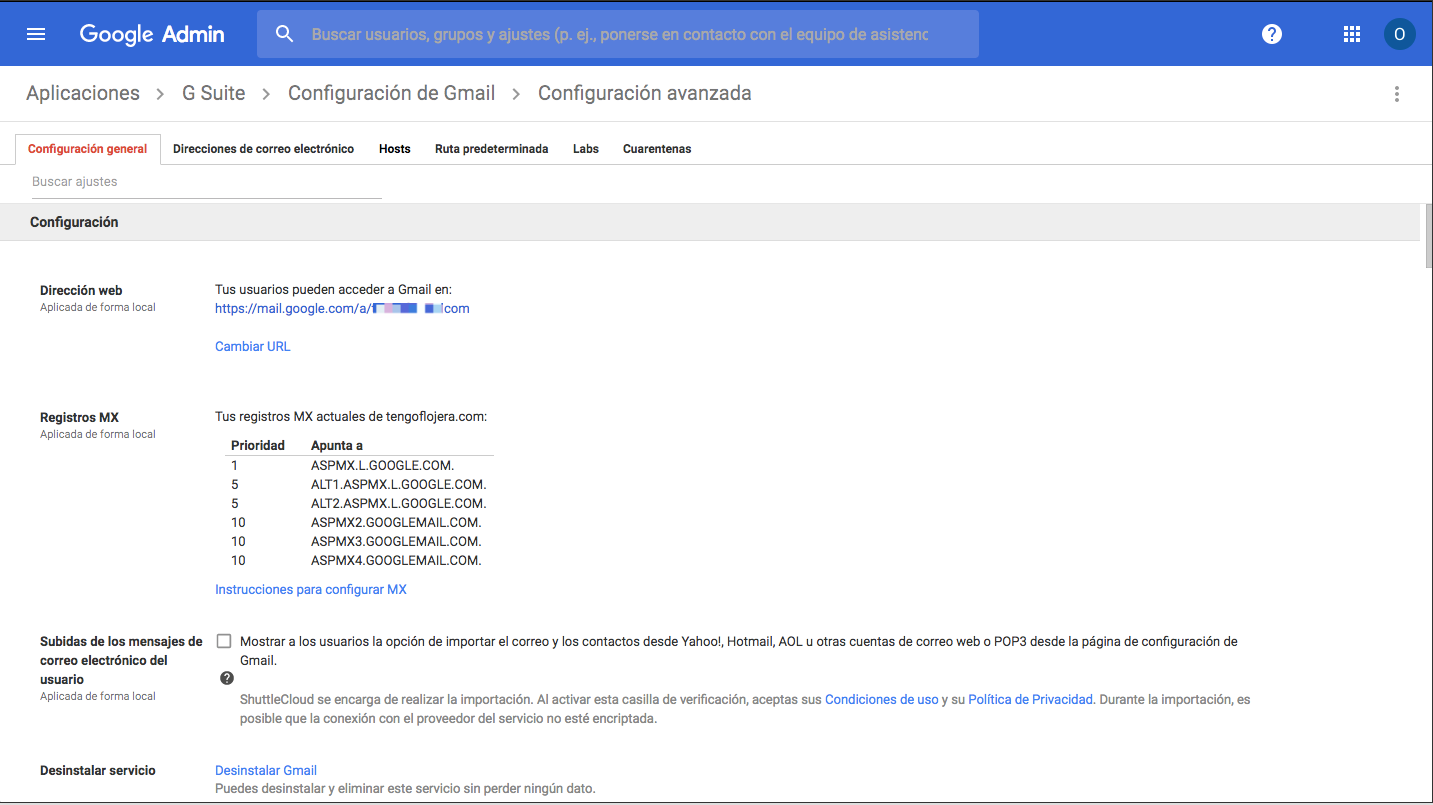
Task: Click the Google Admin logo
Action: [152, 34]
